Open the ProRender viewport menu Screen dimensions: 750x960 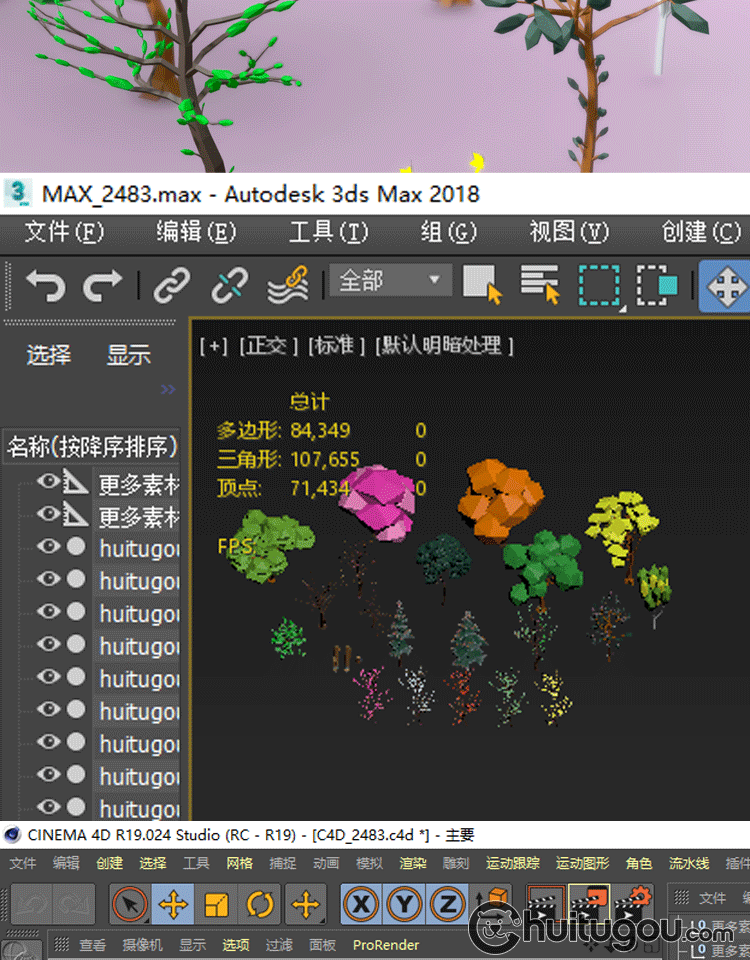tap(386, 945)
